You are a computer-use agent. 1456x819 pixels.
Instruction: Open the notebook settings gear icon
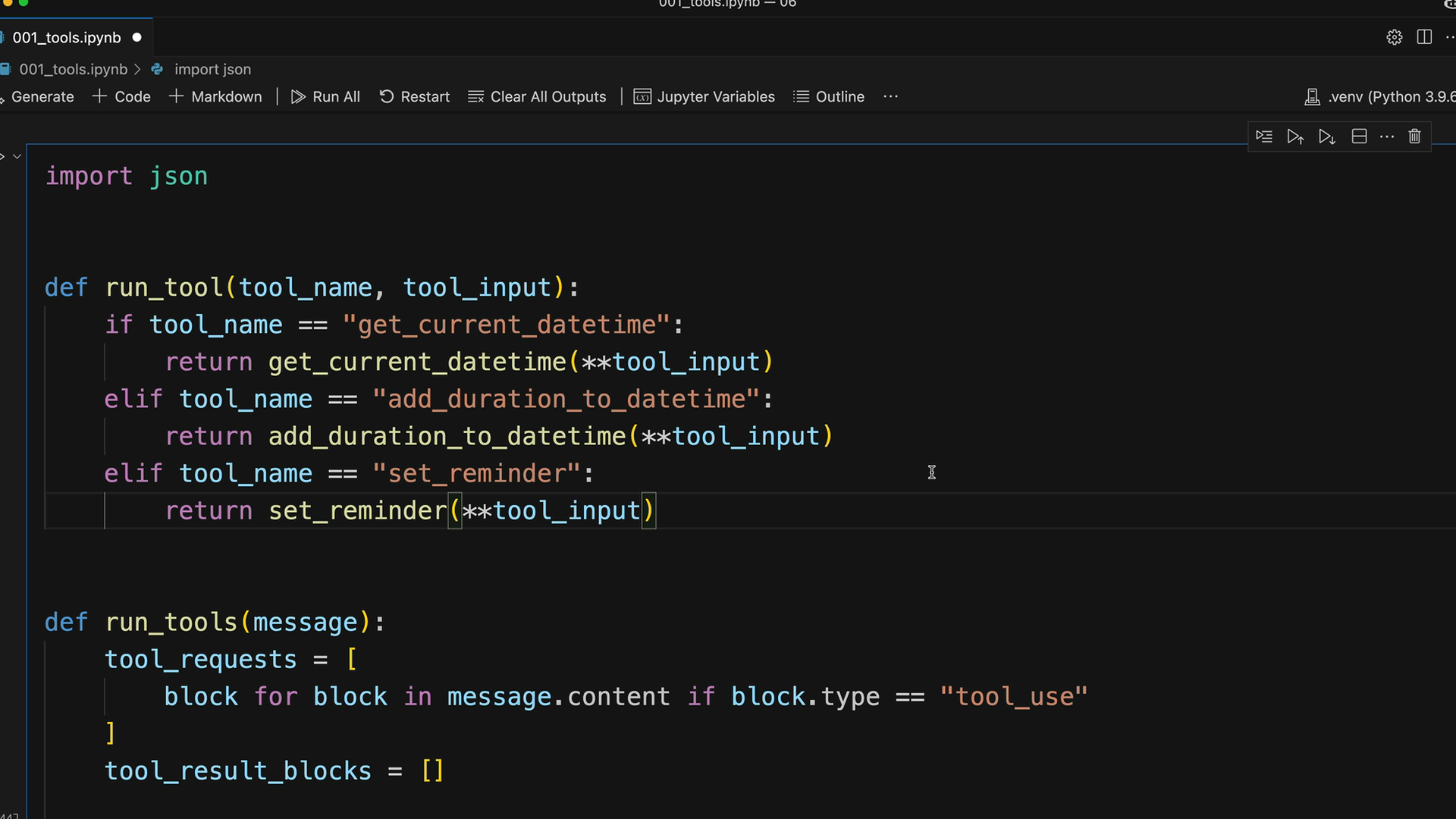click(1394, 37)
